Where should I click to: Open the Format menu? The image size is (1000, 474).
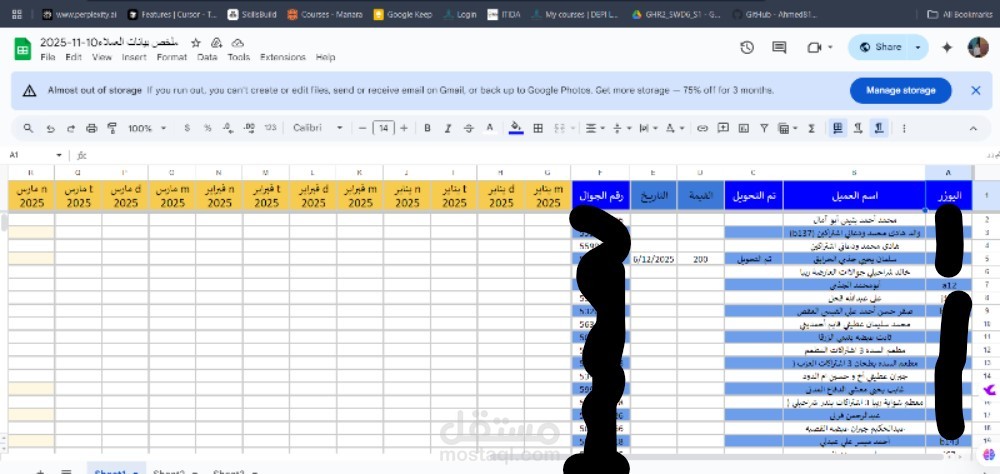click(x=172, y=57)
